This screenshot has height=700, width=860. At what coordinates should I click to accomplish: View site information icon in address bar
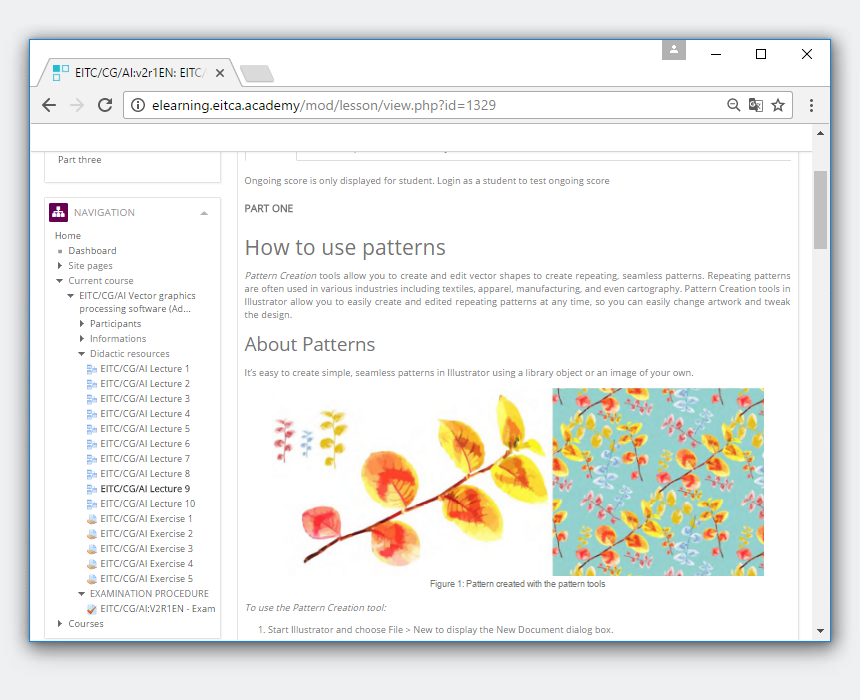pos(138,105)
